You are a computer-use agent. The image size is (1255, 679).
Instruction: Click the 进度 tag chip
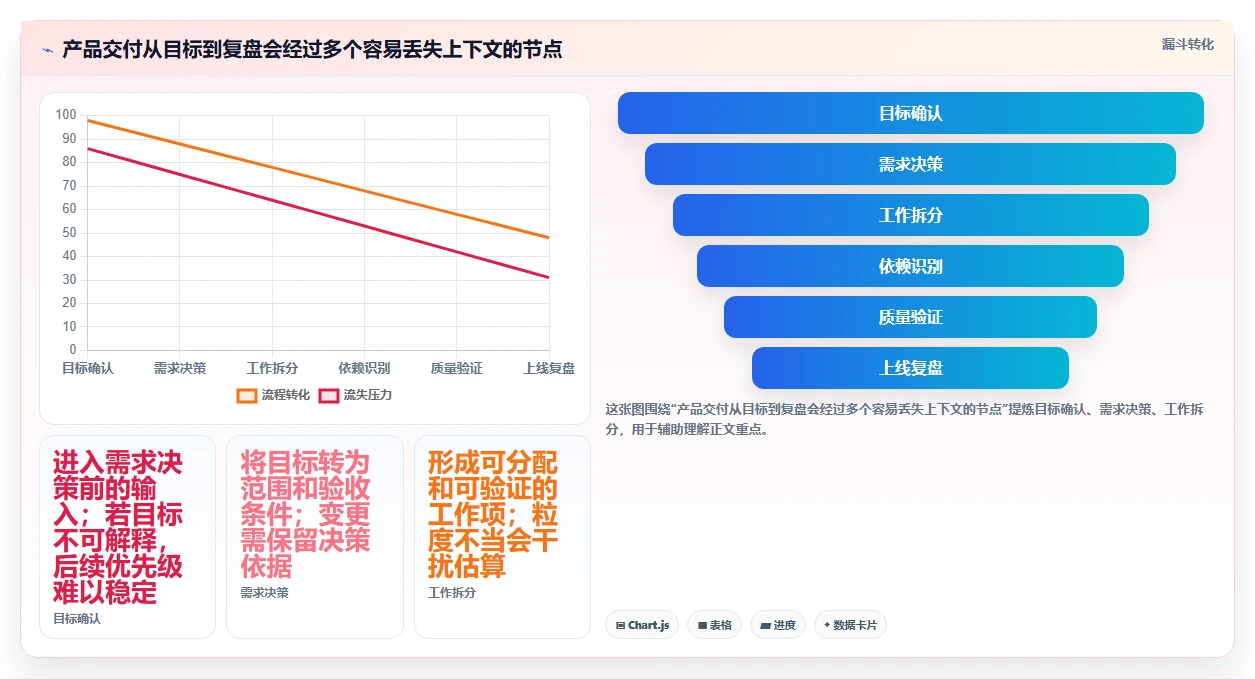pos(778,625)
